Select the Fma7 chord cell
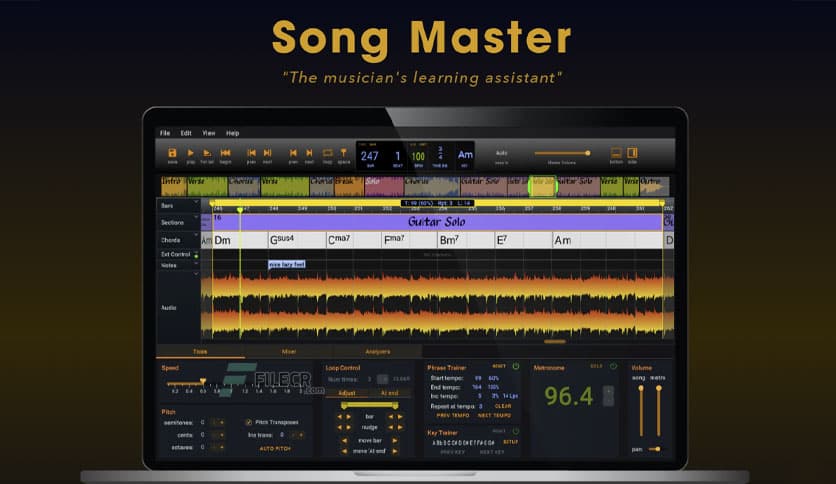 (x=409, y=240)
